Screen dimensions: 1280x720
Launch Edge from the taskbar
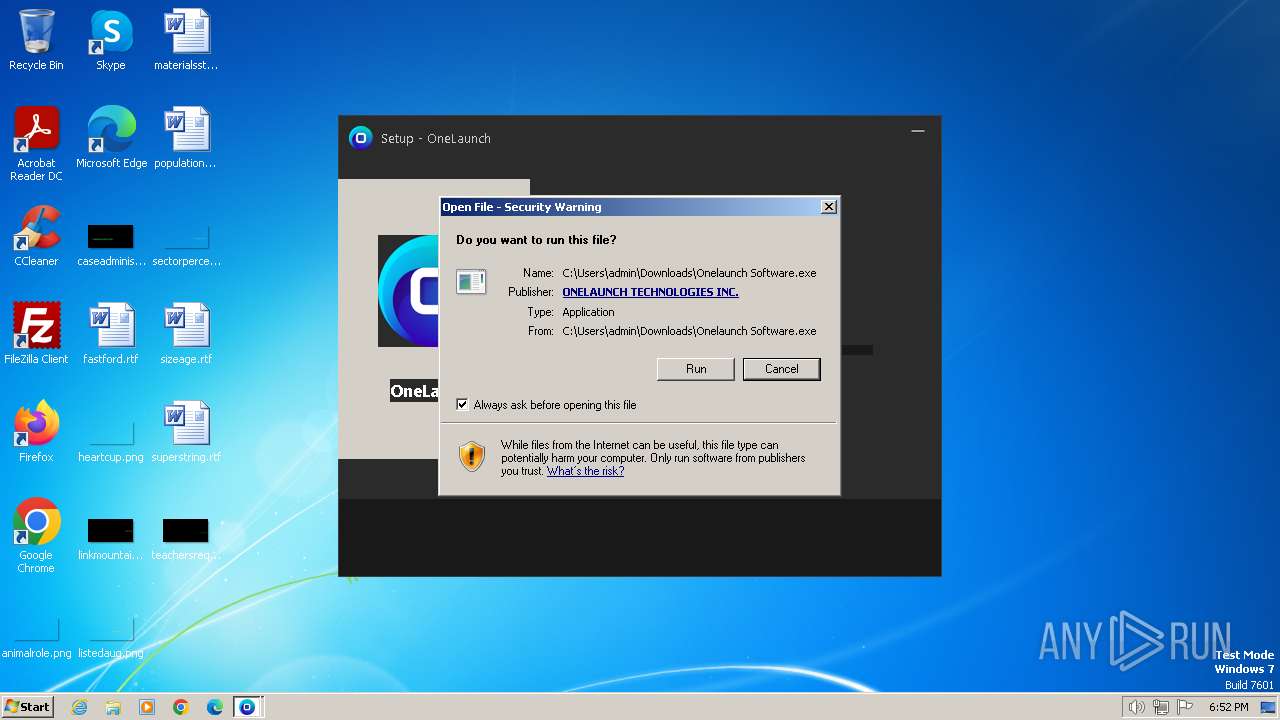pyautogui.click(x=215, y=707)
